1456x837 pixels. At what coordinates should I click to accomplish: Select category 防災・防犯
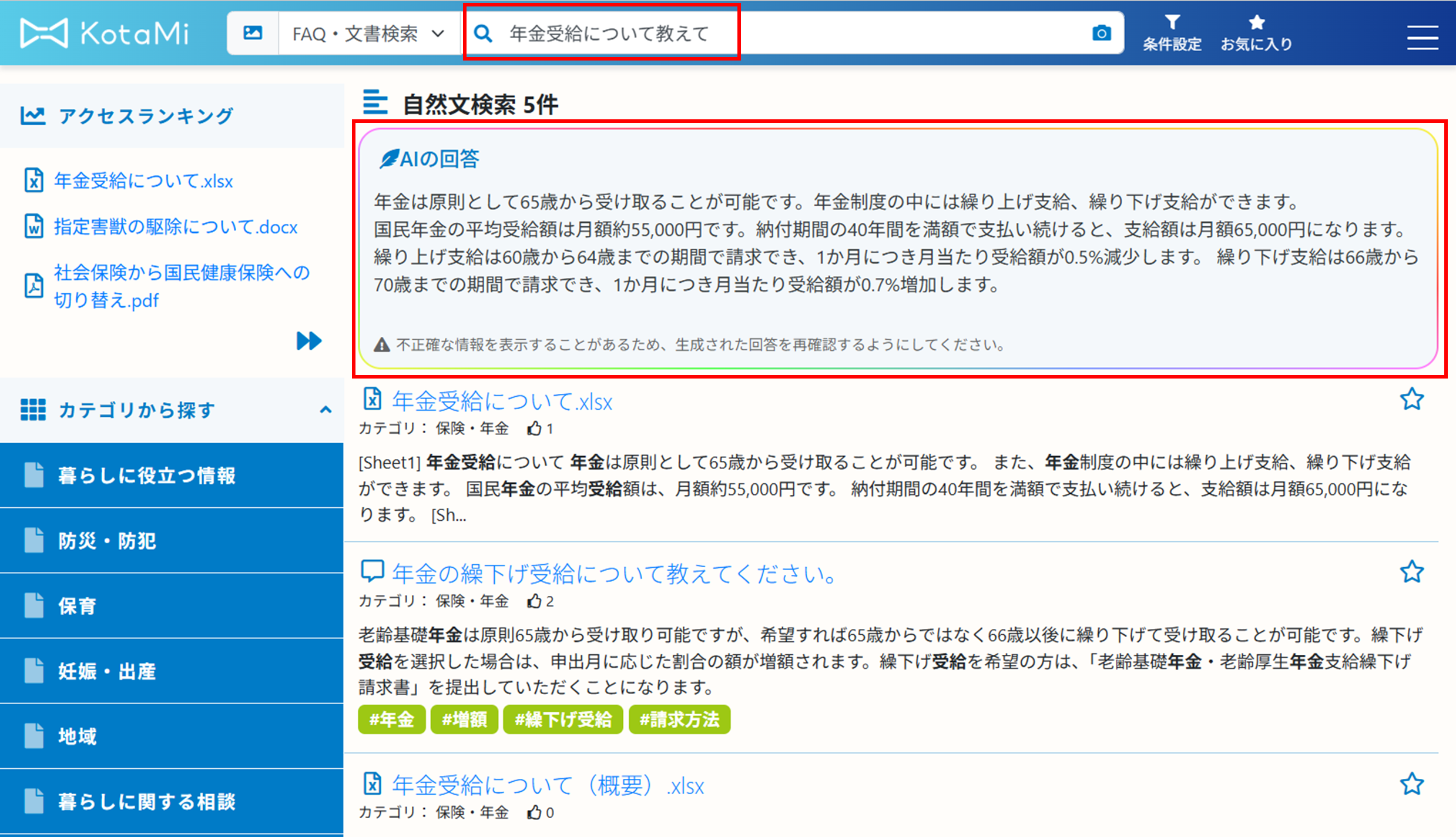pos(172,540)
